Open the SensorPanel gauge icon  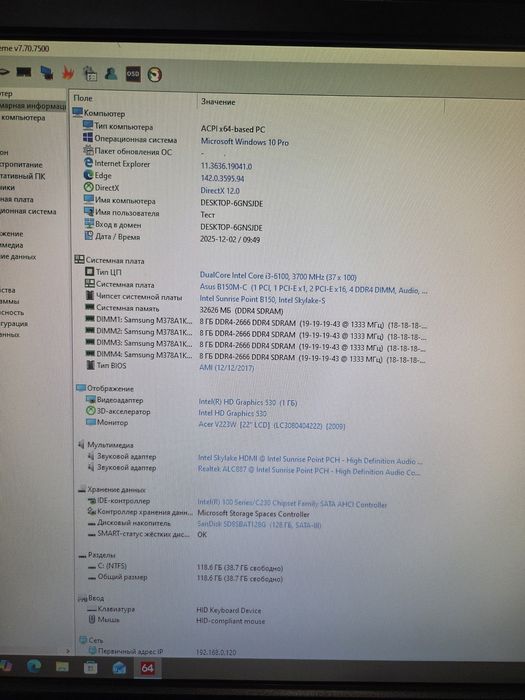[x=154, y=75]
